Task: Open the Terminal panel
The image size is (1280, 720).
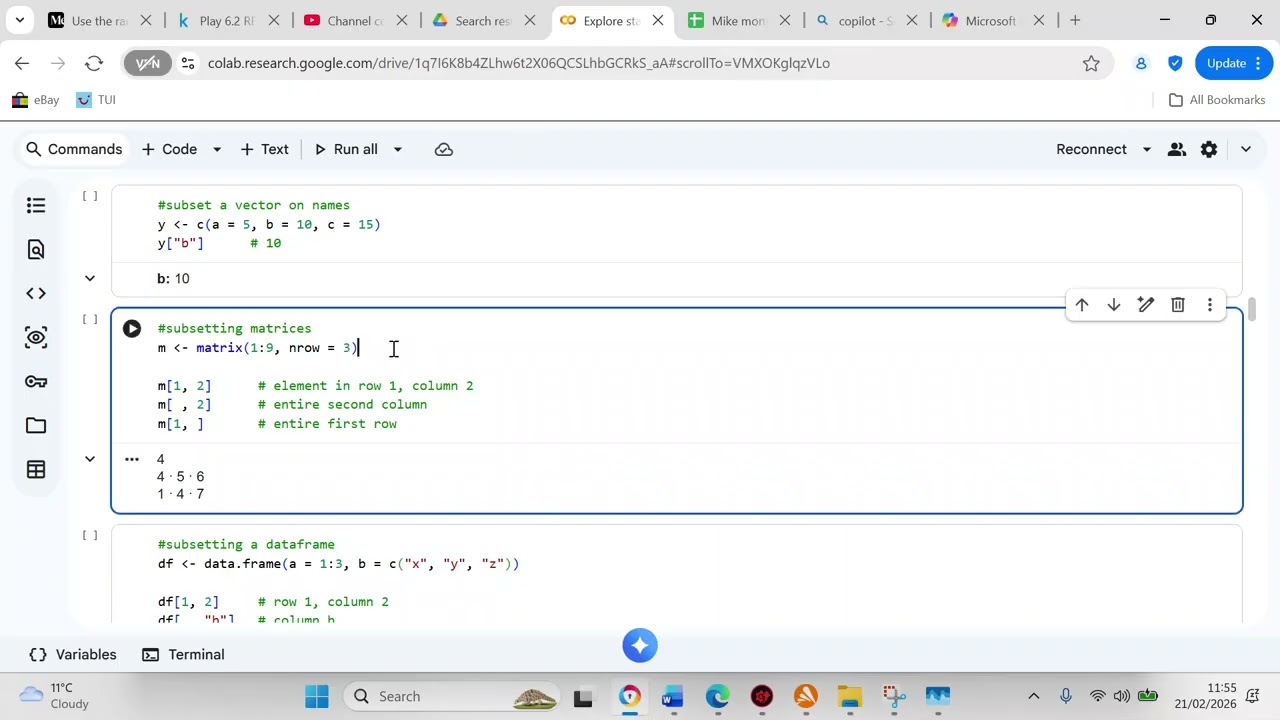Action: click(183, 654)
